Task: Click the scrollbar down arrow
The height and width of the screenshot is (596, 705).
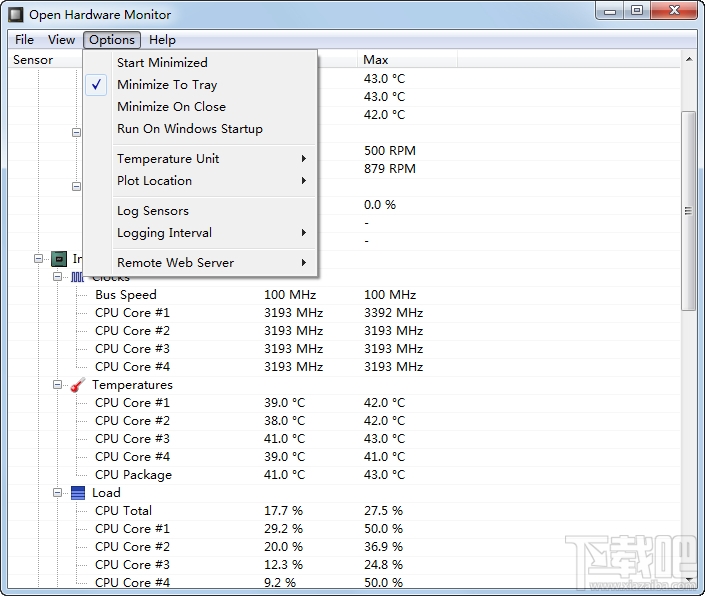Action: point(689,580)
